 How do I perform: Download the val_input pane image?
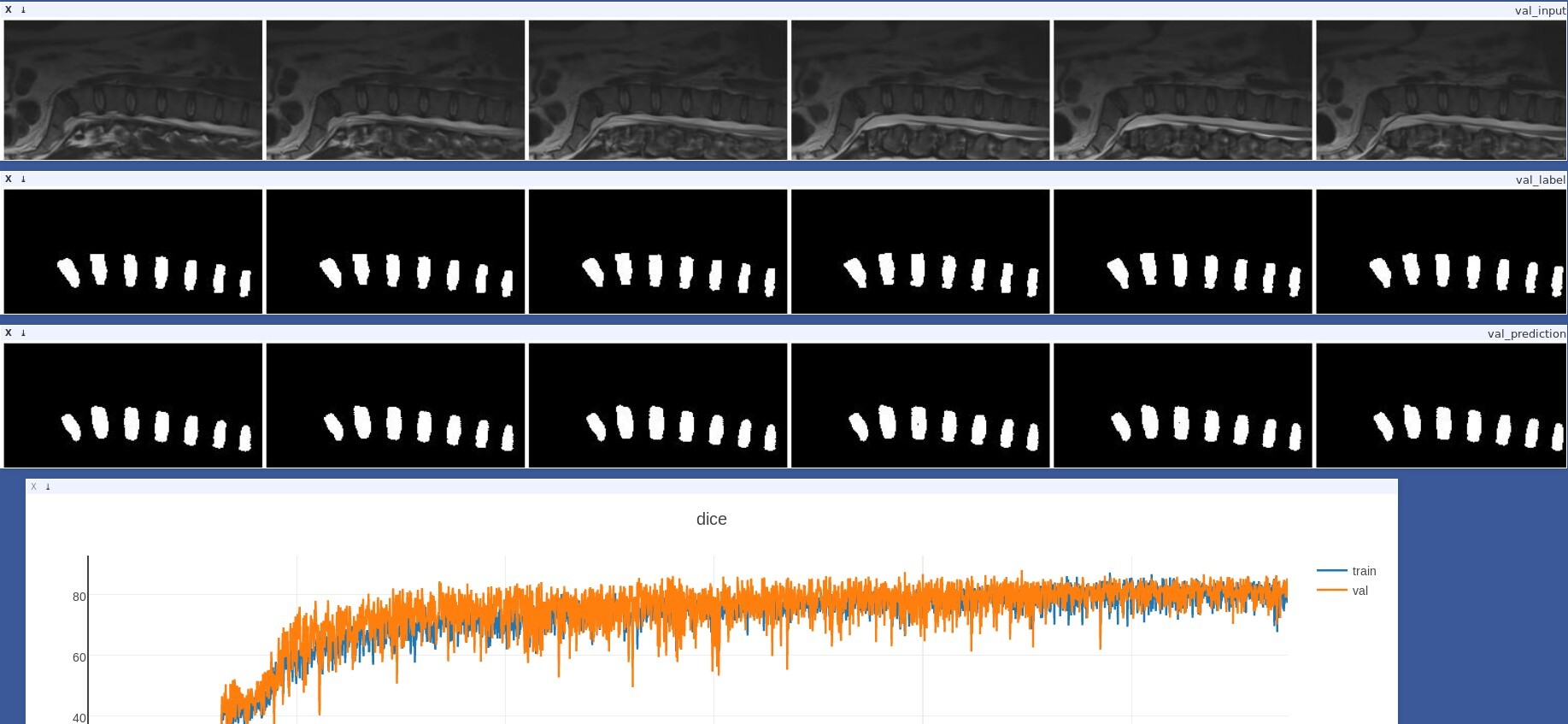pyautogui.click(x=23, y=10)
